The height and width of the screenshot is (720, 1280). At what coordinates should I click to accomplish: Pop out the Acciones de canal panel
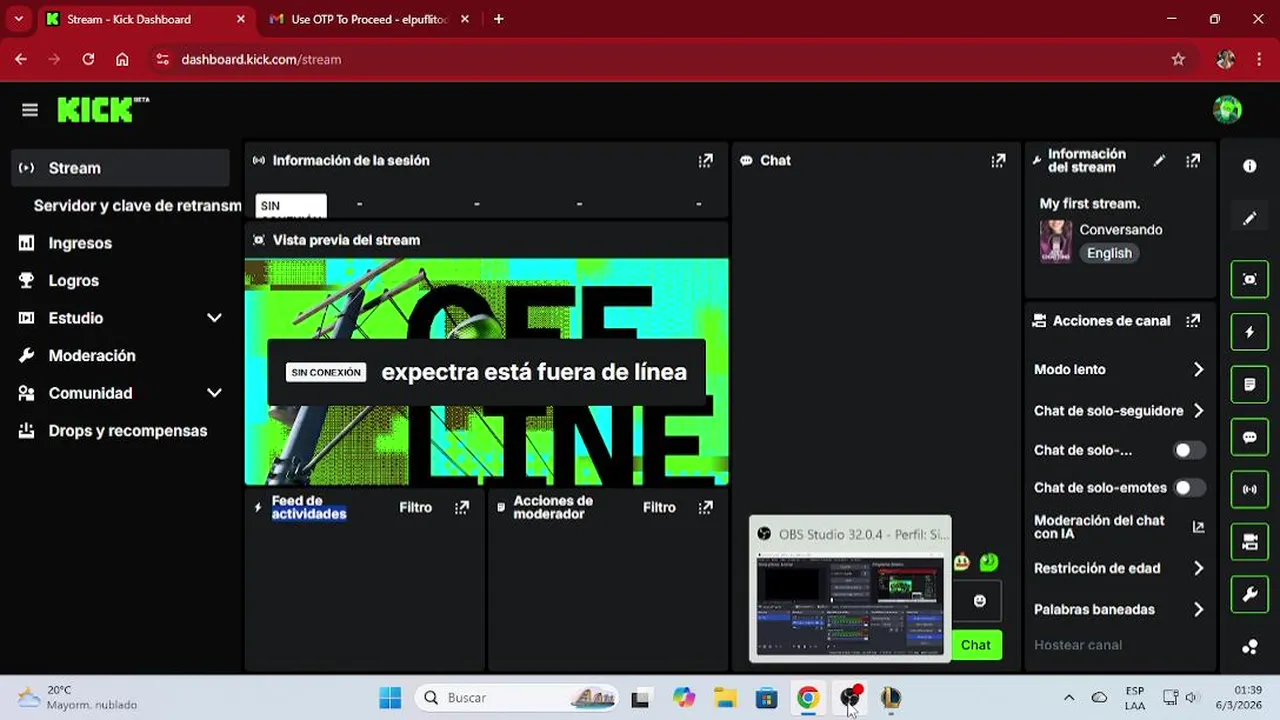1193,321
